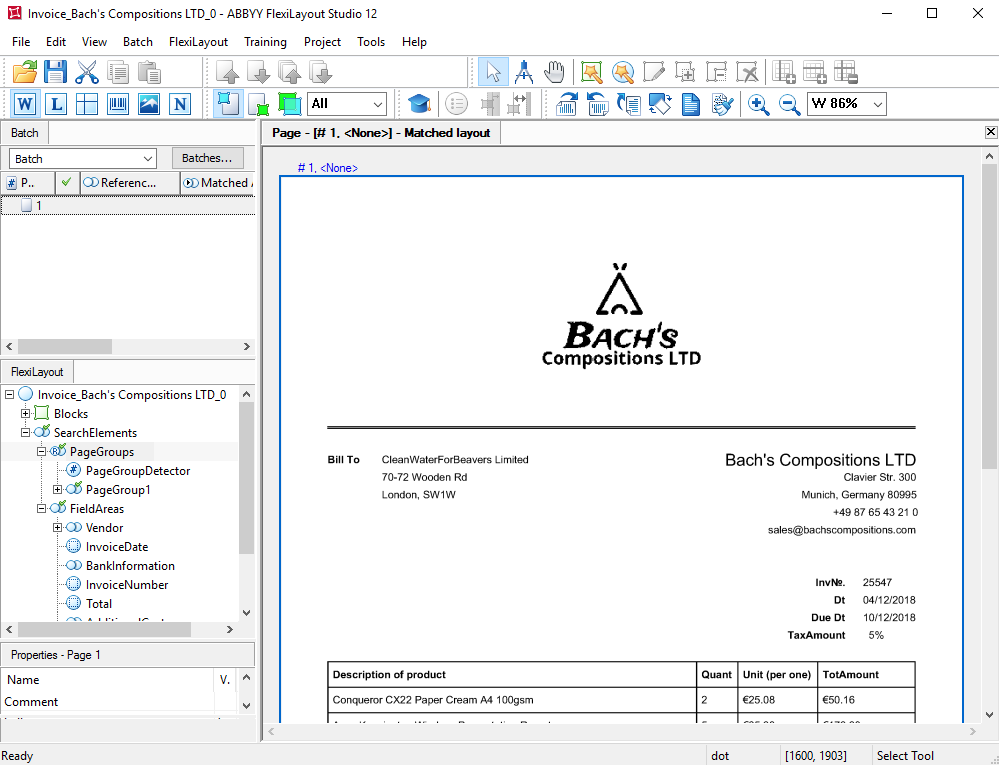Viewport: 999px width, 765px height.
Task: Click the stacked pages down-arrow icon
Action: (x=321, y=73)
